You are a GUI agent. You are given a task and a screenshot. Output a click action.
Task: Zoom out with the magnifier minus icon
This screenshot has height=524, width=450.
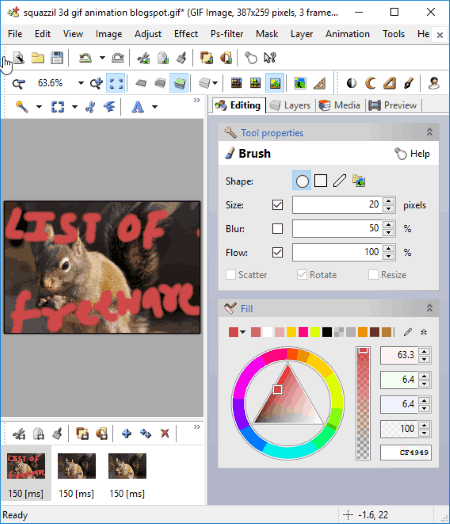coord(18,83)
